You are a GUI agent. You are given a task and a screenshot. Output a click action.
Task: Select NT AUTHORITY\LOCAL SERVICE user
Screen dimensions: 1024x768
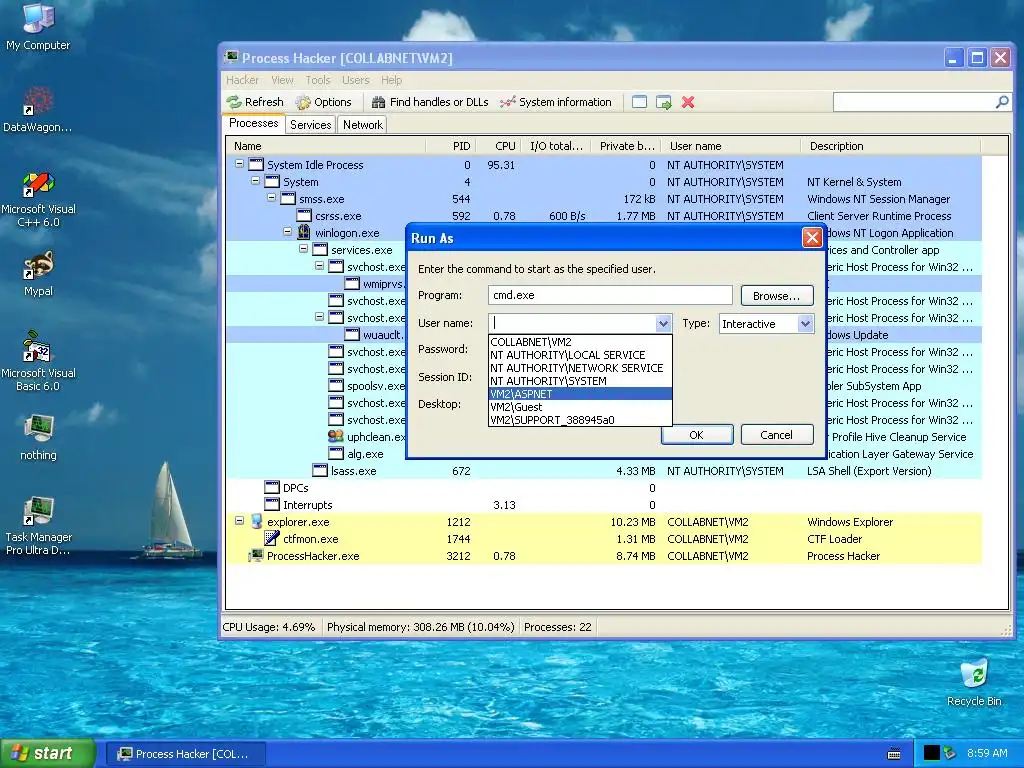tap(580, 355)
